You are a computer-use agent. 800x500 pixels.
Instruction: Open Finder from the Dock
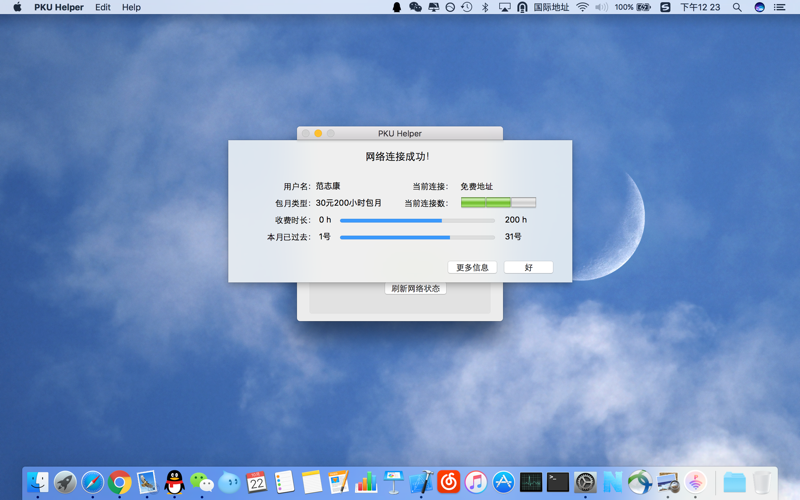coord(38,483)
